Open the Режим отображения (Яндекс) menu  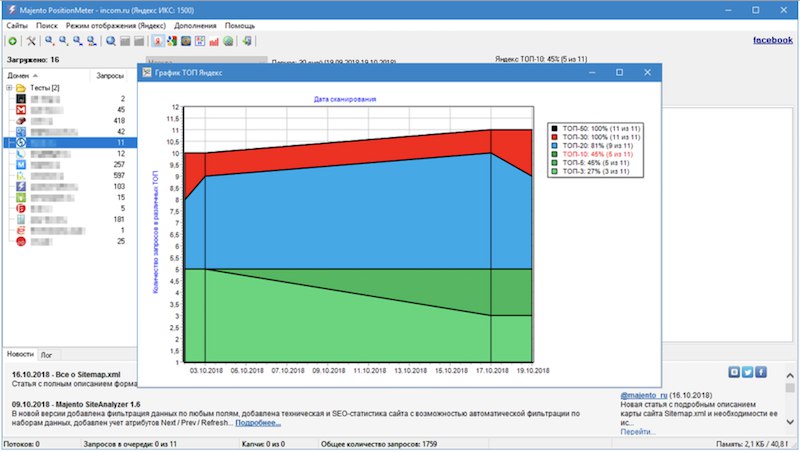[116, 26]
